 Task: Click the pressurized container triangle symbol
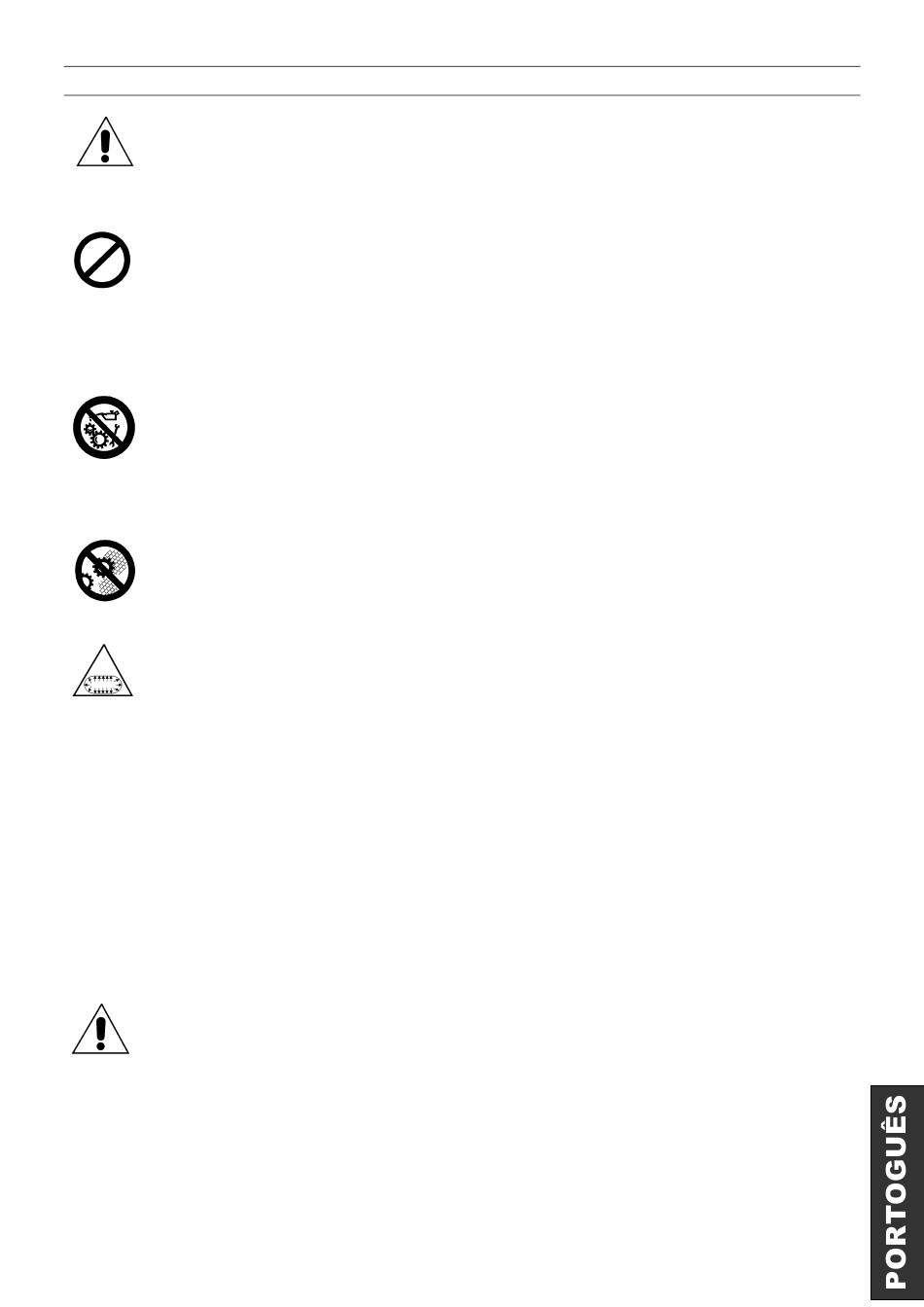(103, 671)
